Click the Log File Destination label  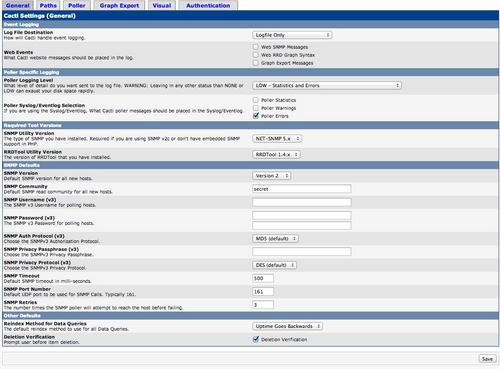click(28, 32)
